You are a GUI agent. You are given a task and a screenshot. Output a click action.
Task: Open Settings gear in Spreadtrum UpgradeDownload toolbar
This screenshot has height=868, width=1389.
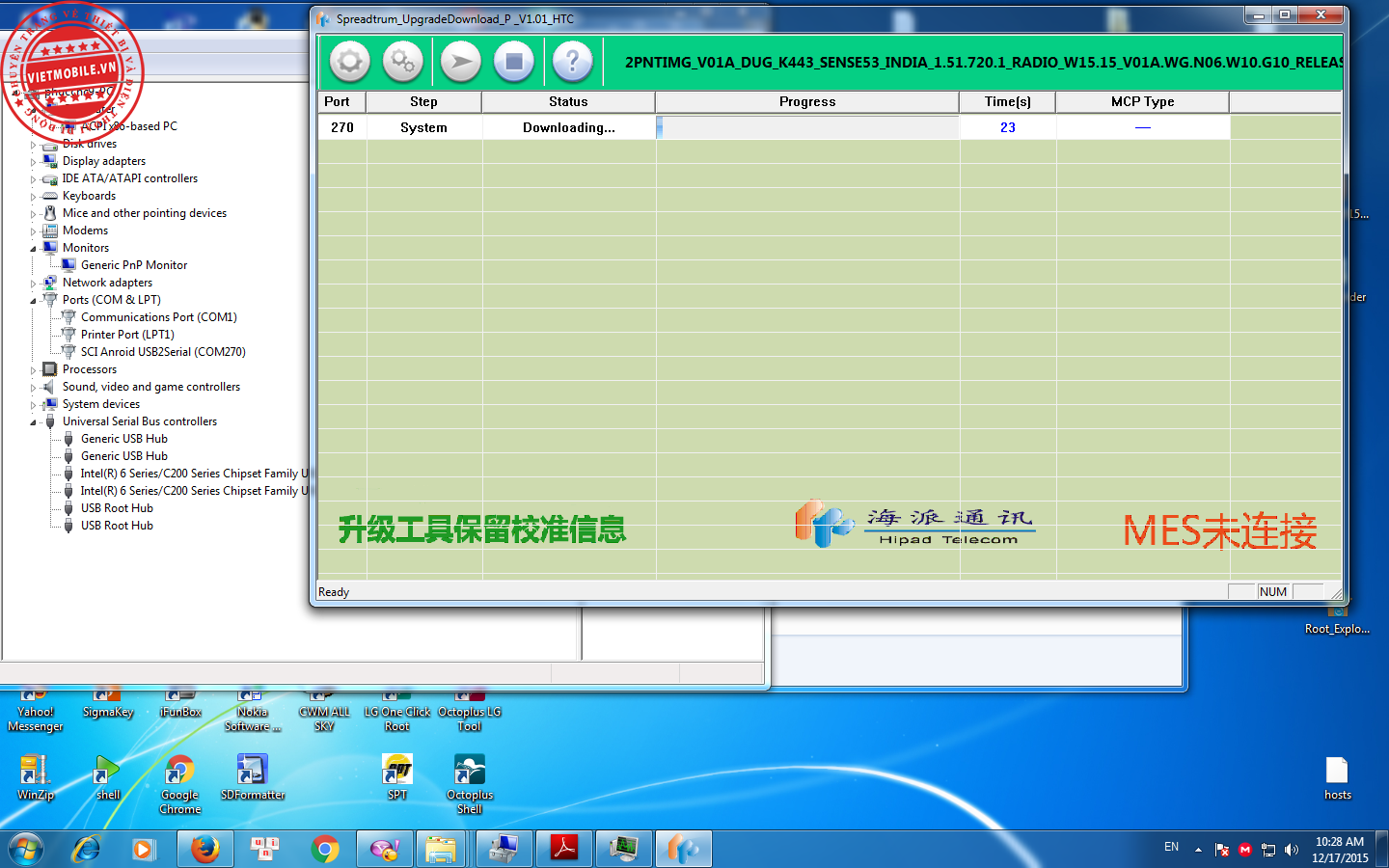coord(350,63)
